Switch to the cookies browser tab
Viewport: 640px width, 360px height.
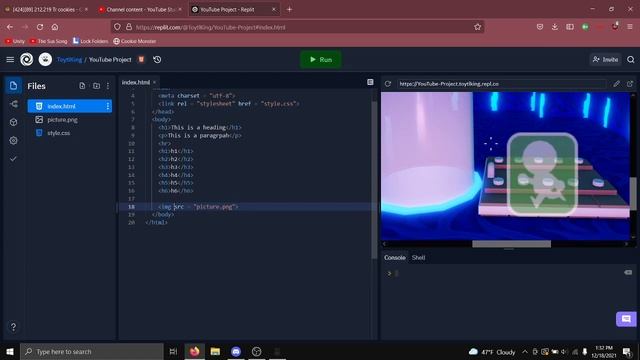[47, 9]
